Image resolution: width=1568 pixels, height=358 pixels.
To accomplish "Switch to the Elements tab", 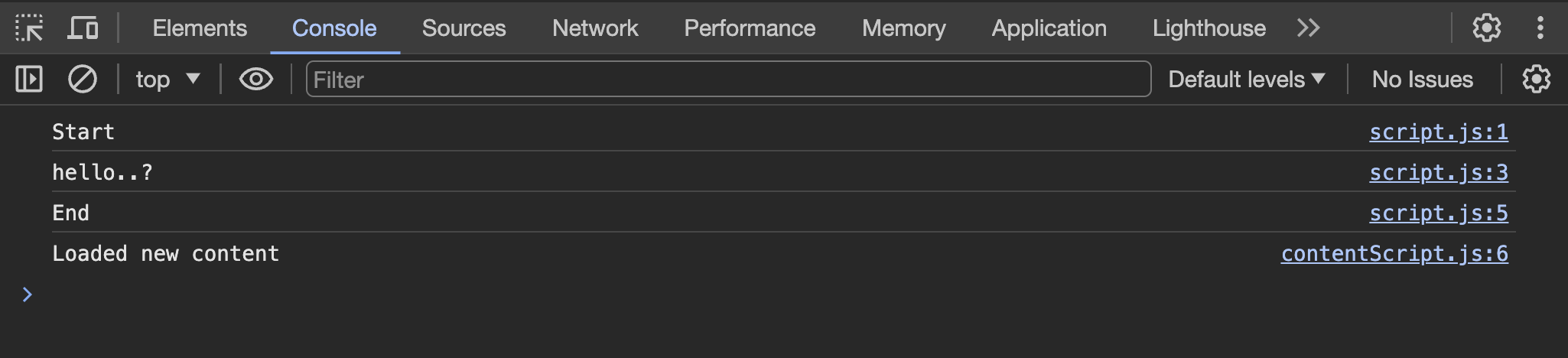I will click(x=200, y=28).
